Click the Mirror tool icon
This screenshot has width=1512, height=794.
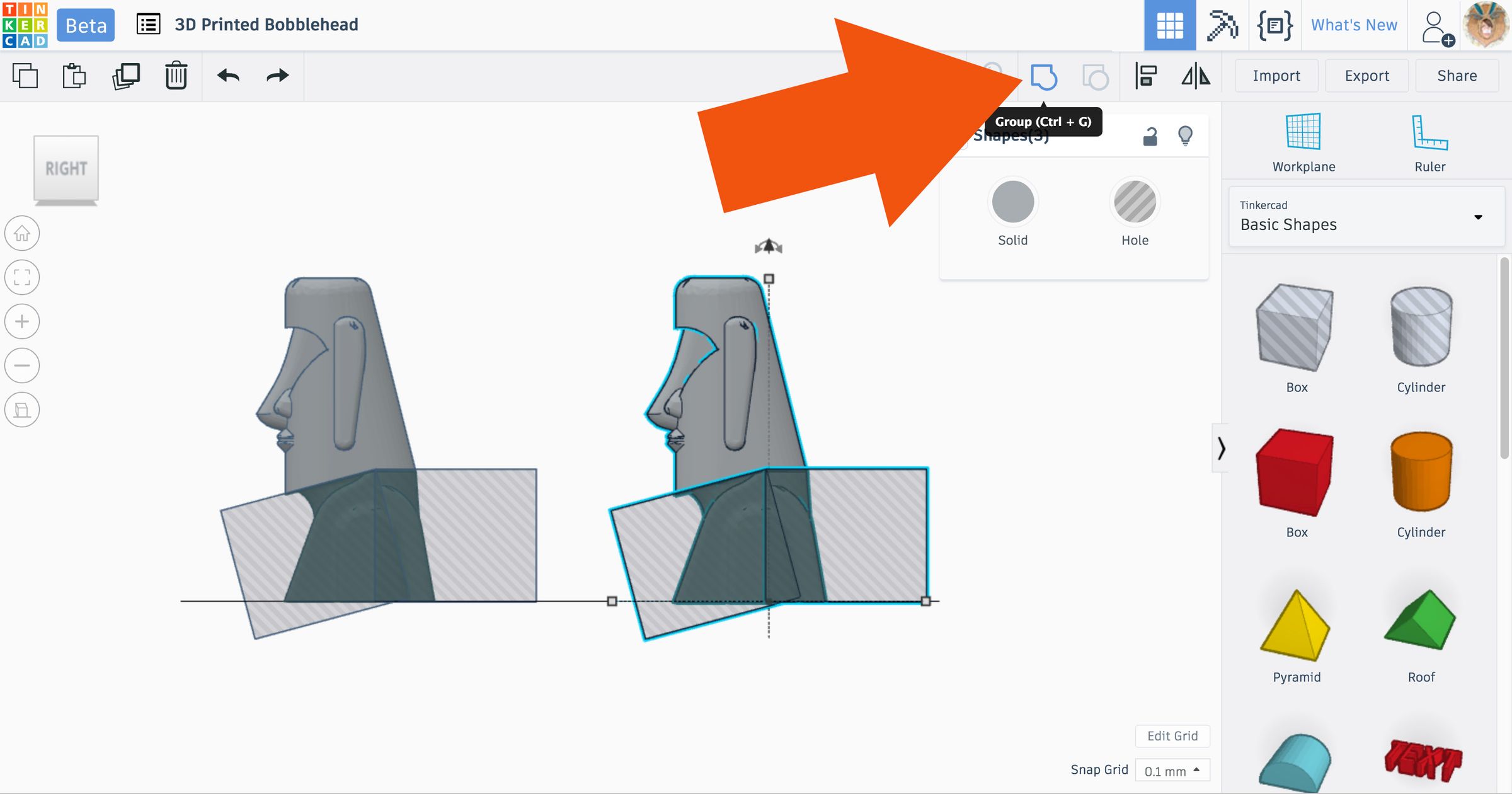(1195, 76)
